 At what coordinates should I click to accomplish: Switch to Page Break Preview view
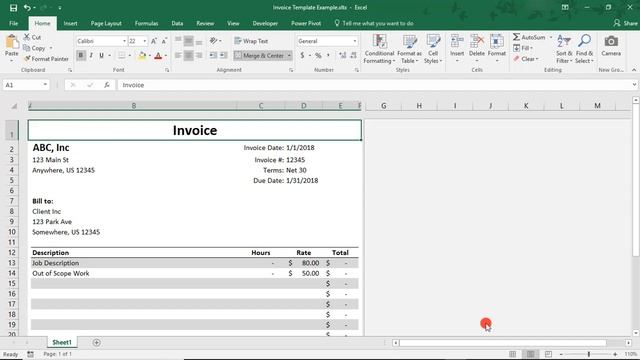click(548, 354)
